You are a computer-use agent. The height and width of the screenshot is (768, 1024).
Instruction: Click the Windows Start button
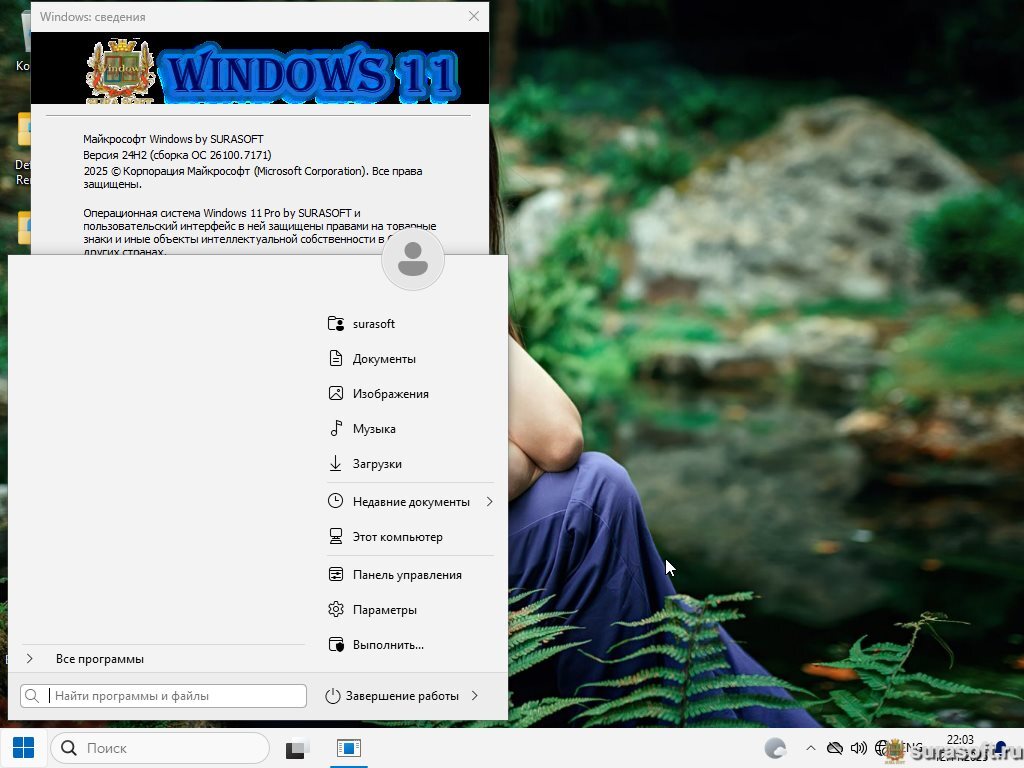[x=24, y=748]
